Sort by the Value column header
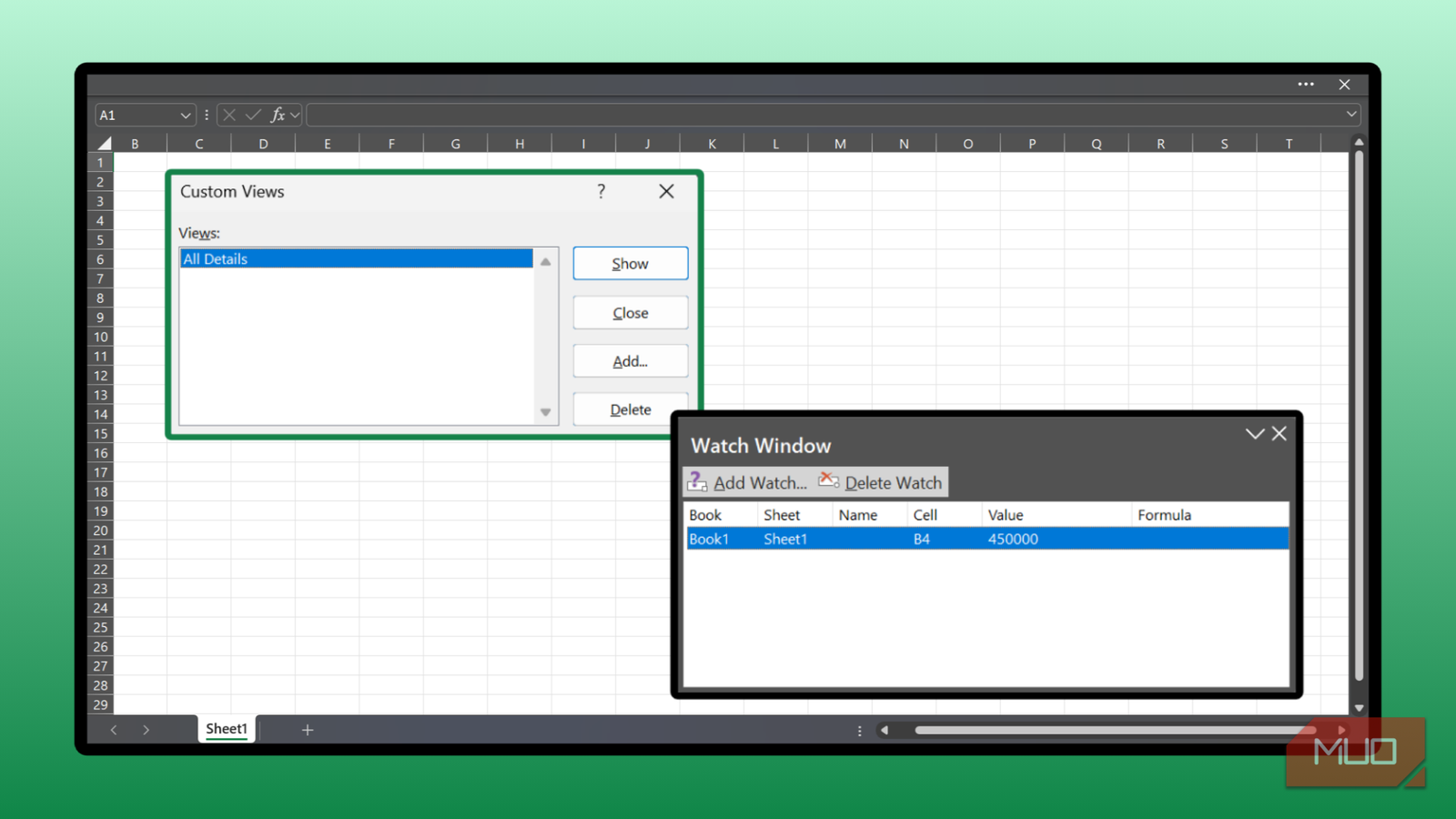Viewport: 1456px width, 819px height. 1006,515
